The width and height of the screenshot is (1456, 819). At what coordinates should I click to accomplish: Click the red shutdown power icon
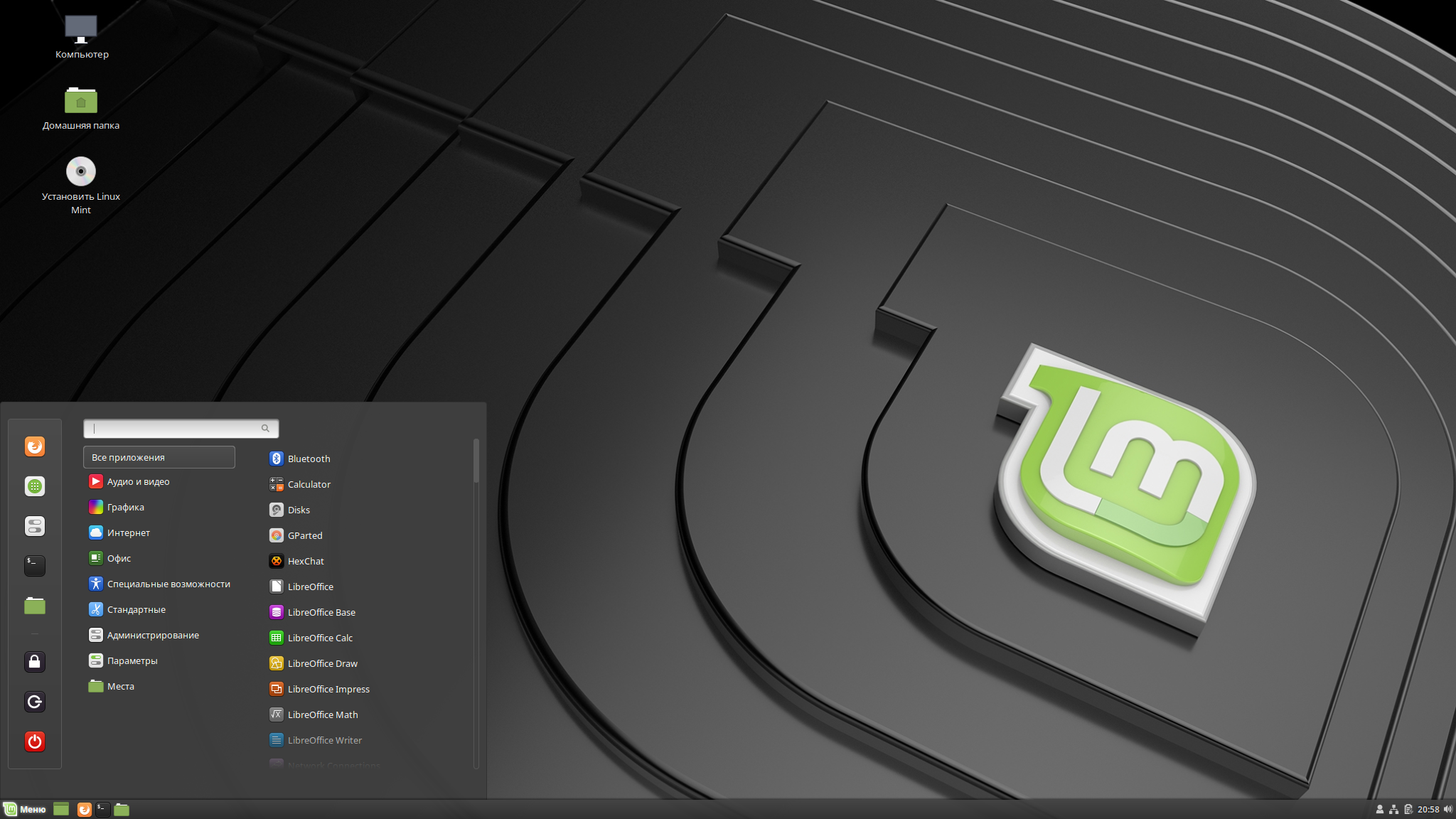coord(35,742)
